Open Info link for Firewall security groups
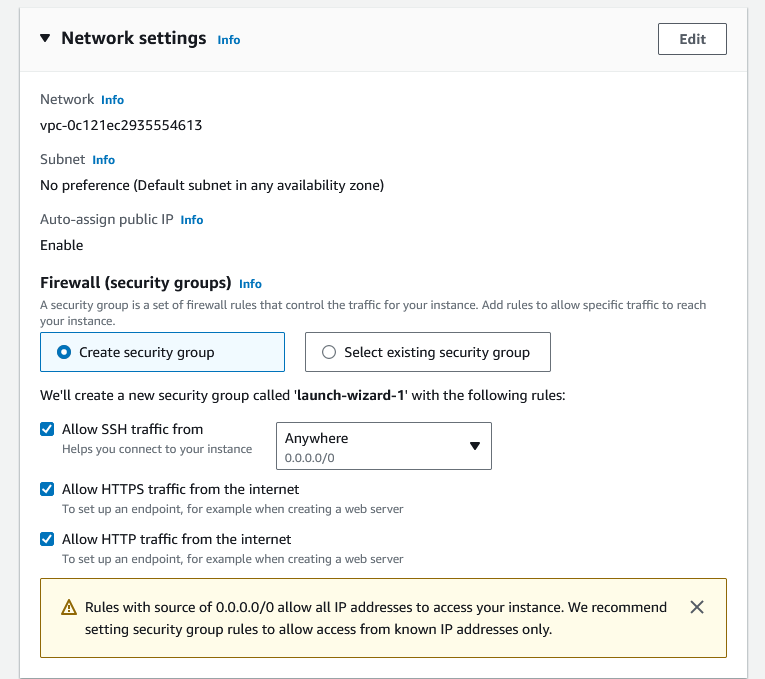 tap(250, 284)
